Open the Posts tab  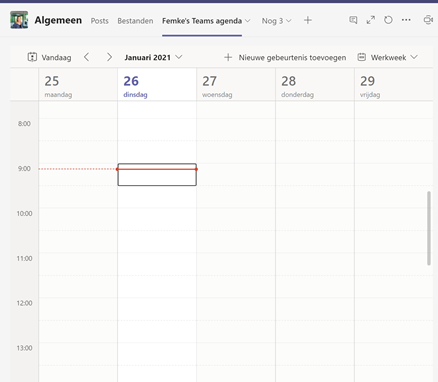click(100, 21)
